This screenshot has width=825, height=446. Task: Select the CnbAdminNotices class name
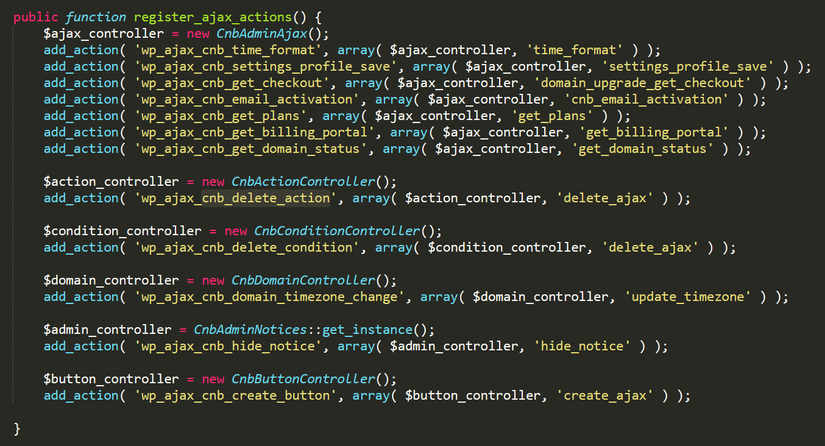[x=250, y=330]
